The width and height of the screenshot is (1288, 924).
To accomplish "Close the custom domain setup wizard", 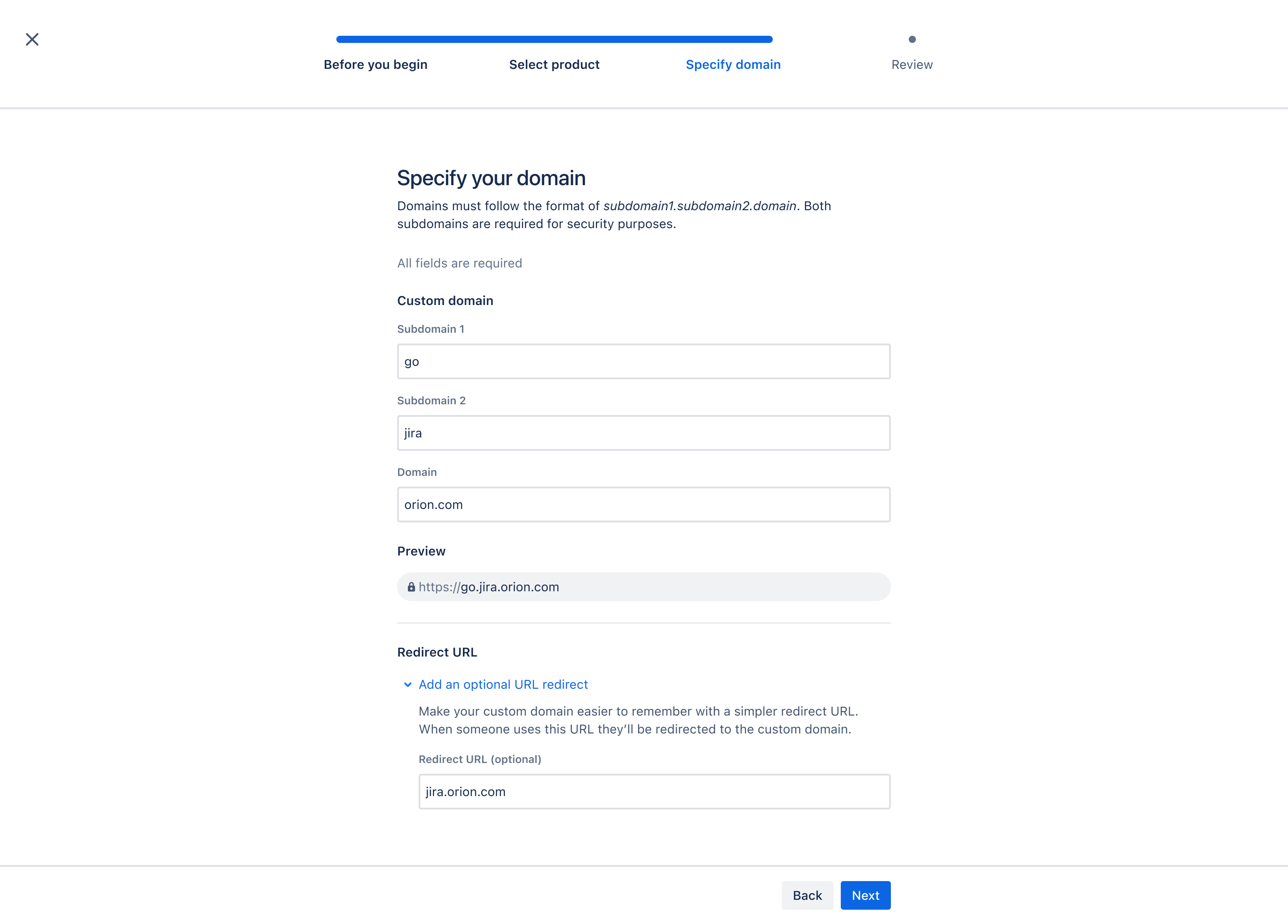I will pos(32,39).
